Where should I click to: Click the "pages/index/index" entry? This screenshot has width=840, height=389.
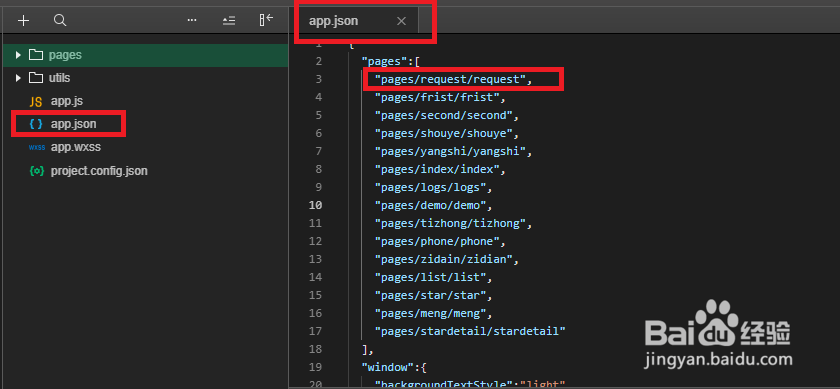pyautogui.click(x=440, y=169)
